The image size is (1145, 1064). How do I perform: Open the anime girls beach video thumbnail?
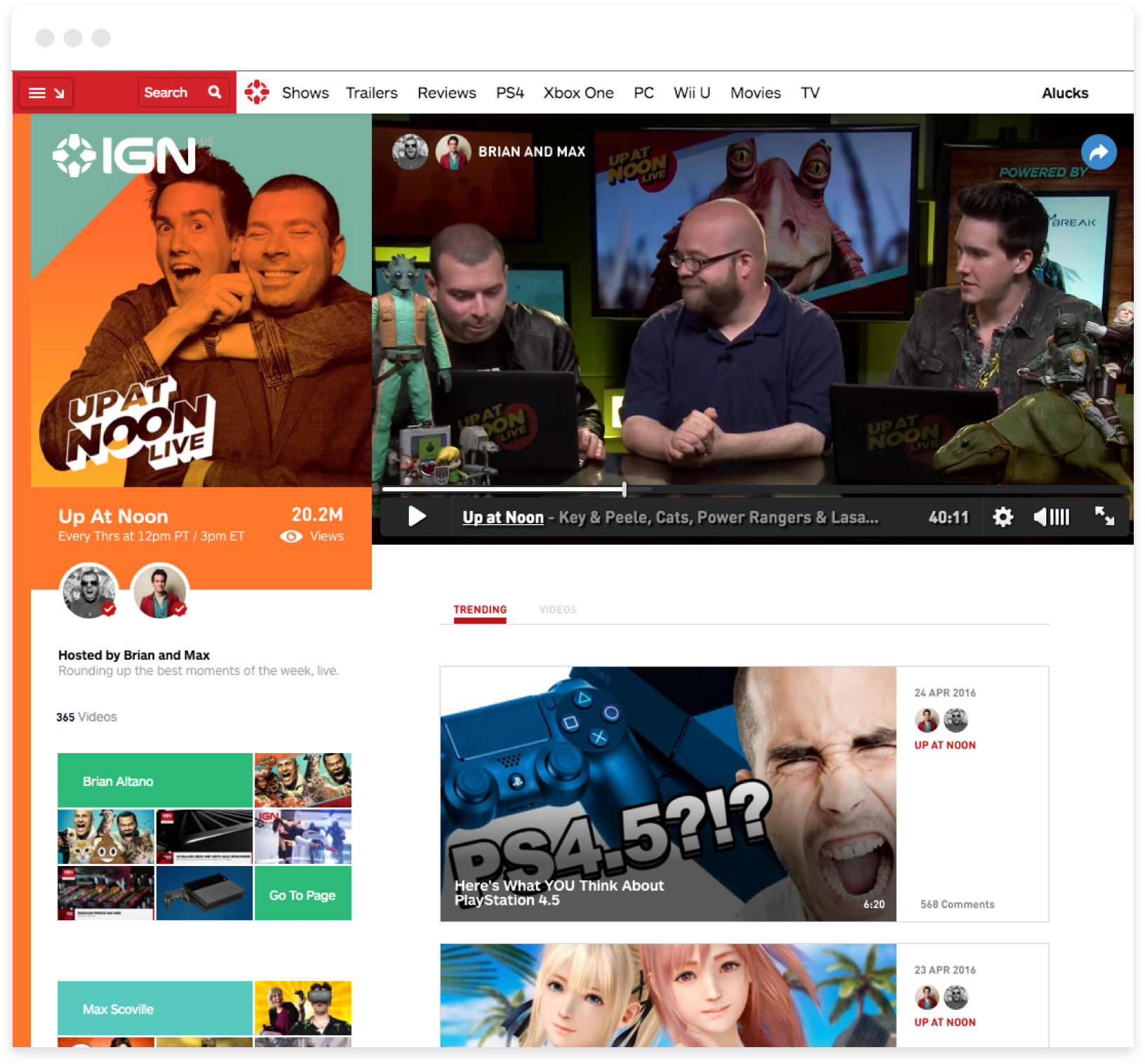tap(668, 995)
